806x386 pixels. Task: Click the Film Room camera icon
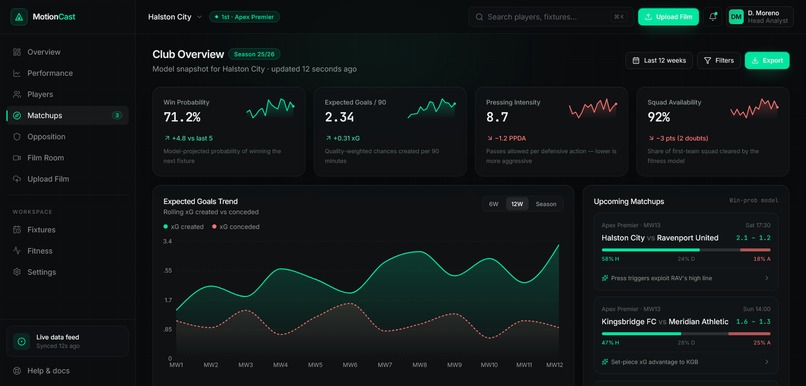pyautogui.click(x=17, y=158)
